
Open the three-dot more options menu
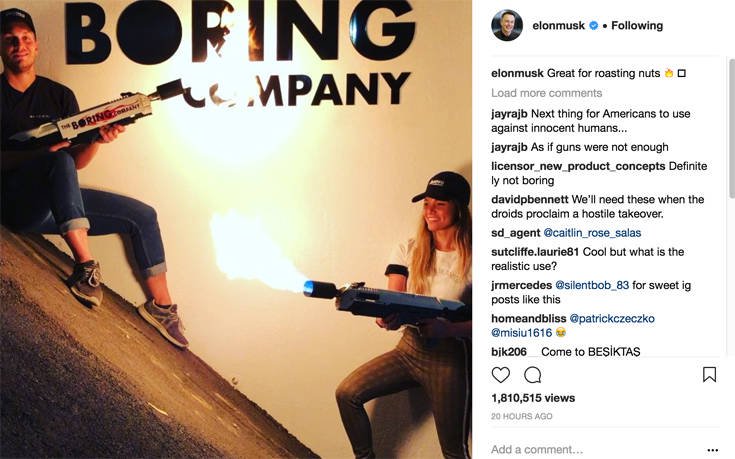point(712,450)
